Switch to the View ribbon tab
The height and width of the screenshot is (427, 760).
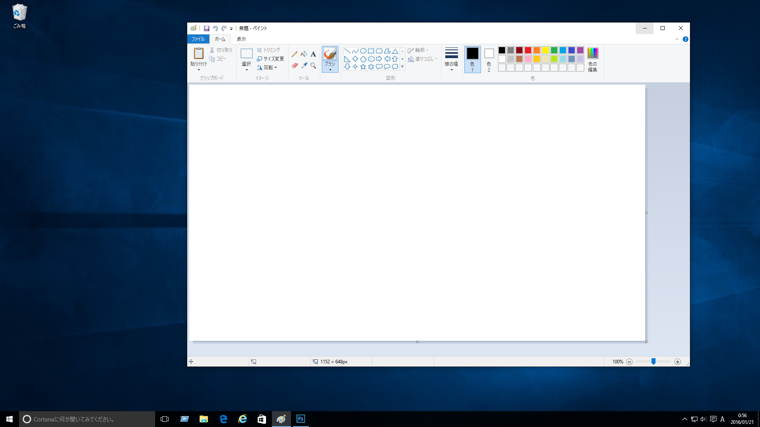(241, 39)
